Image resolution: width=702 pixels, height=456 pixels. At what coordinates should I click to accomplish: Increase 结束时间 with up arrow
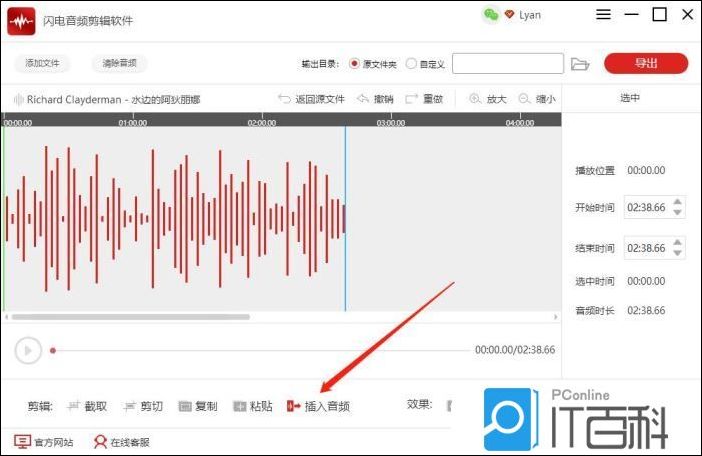click(x=677, y=243)
